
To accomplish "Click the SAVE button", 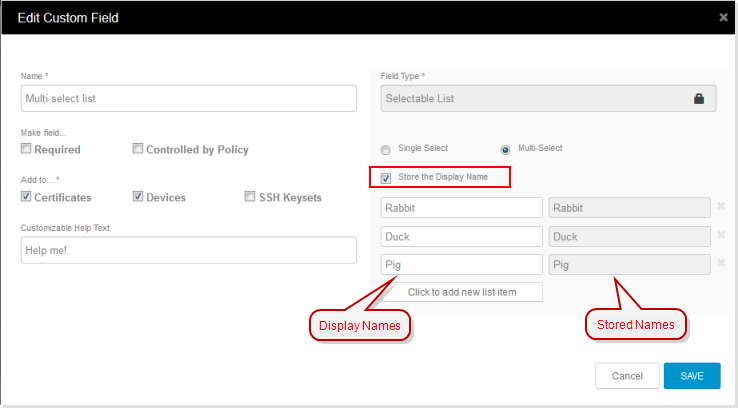I will point(692,376).
